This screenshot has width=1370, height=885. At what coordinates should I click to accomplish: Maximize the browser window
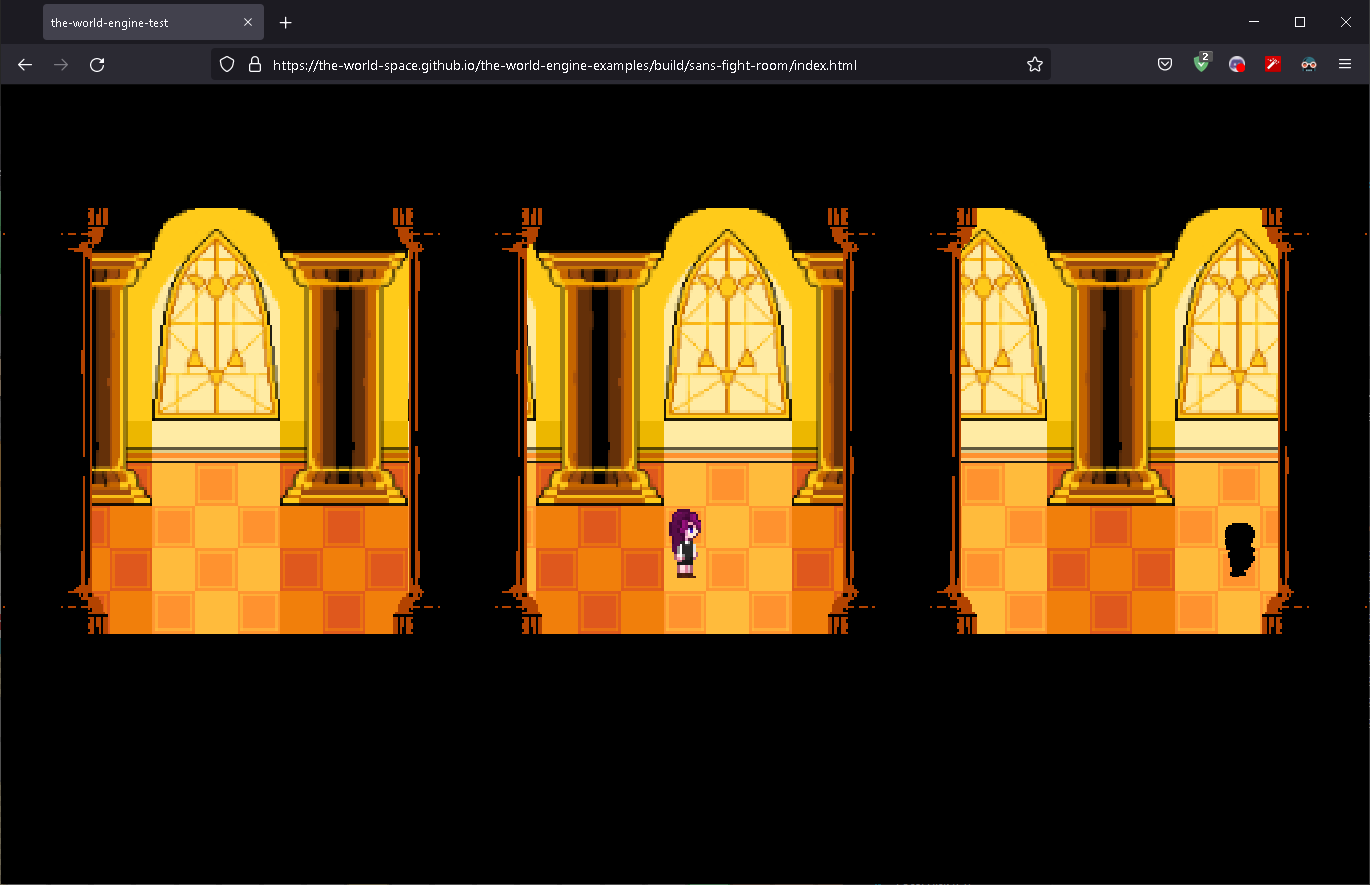(x=1300, y=22)
